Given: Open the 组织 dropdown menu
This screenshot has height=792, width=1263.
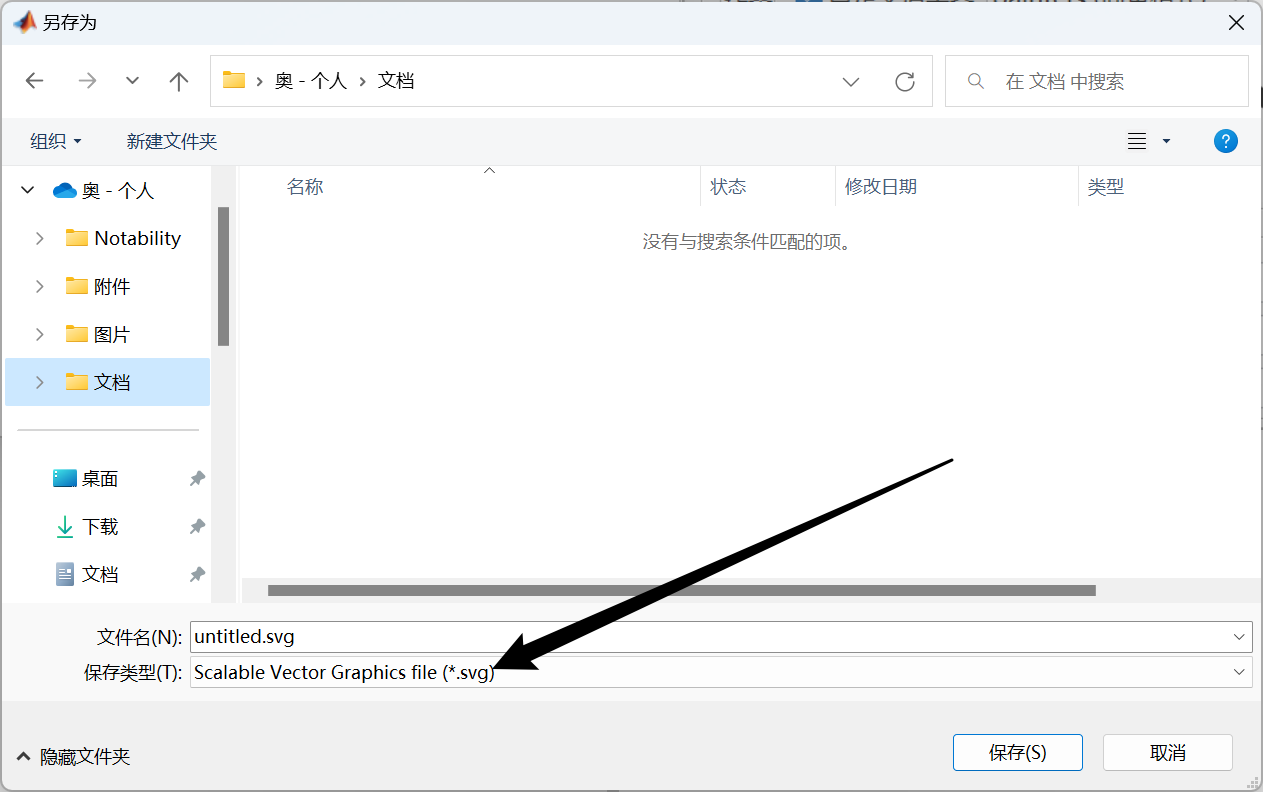Looking at the screenshot, I should (x=55, y=140).
